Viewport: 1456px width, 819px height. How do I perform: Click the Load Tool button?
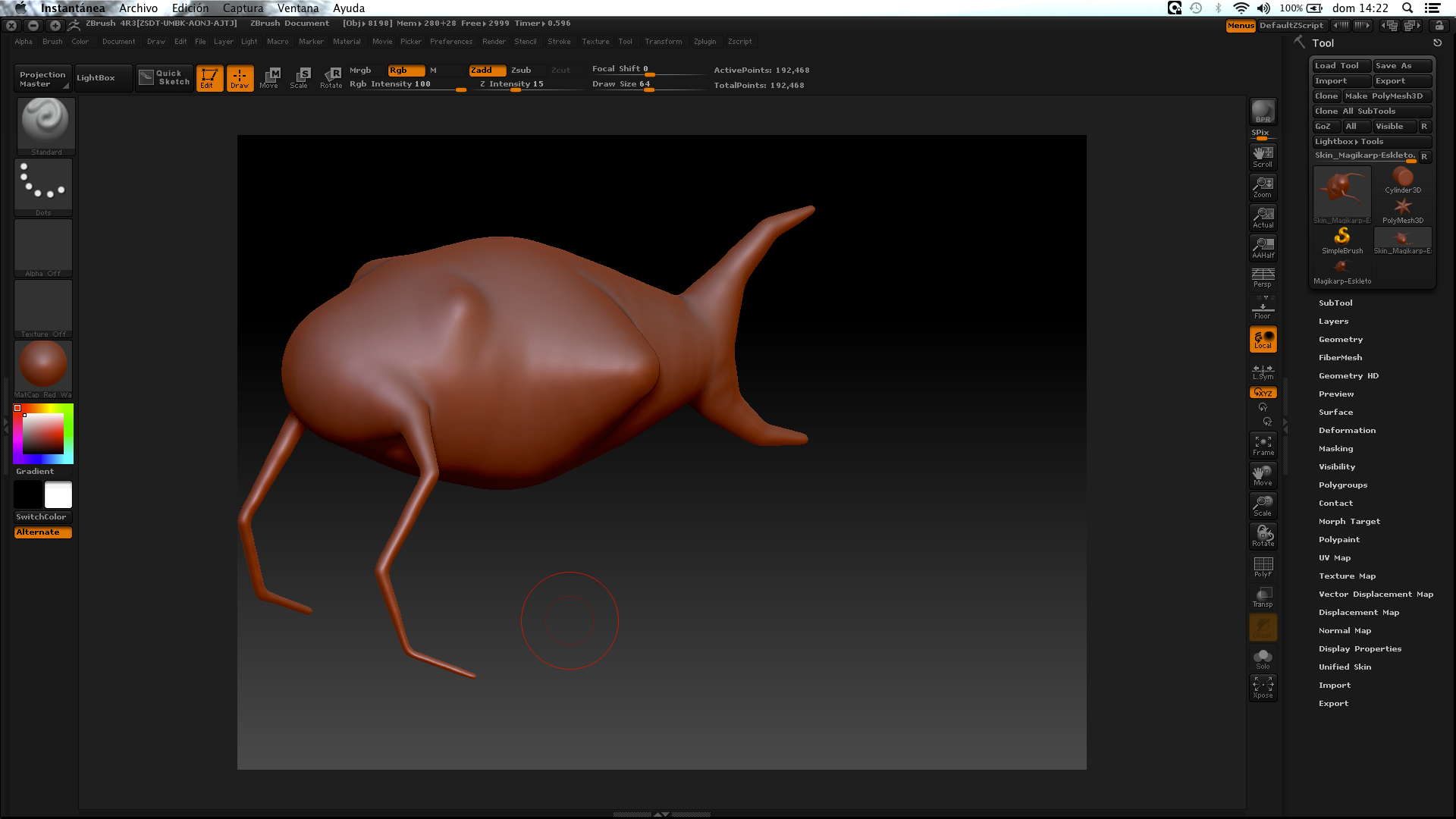(x=1340, y=66)
